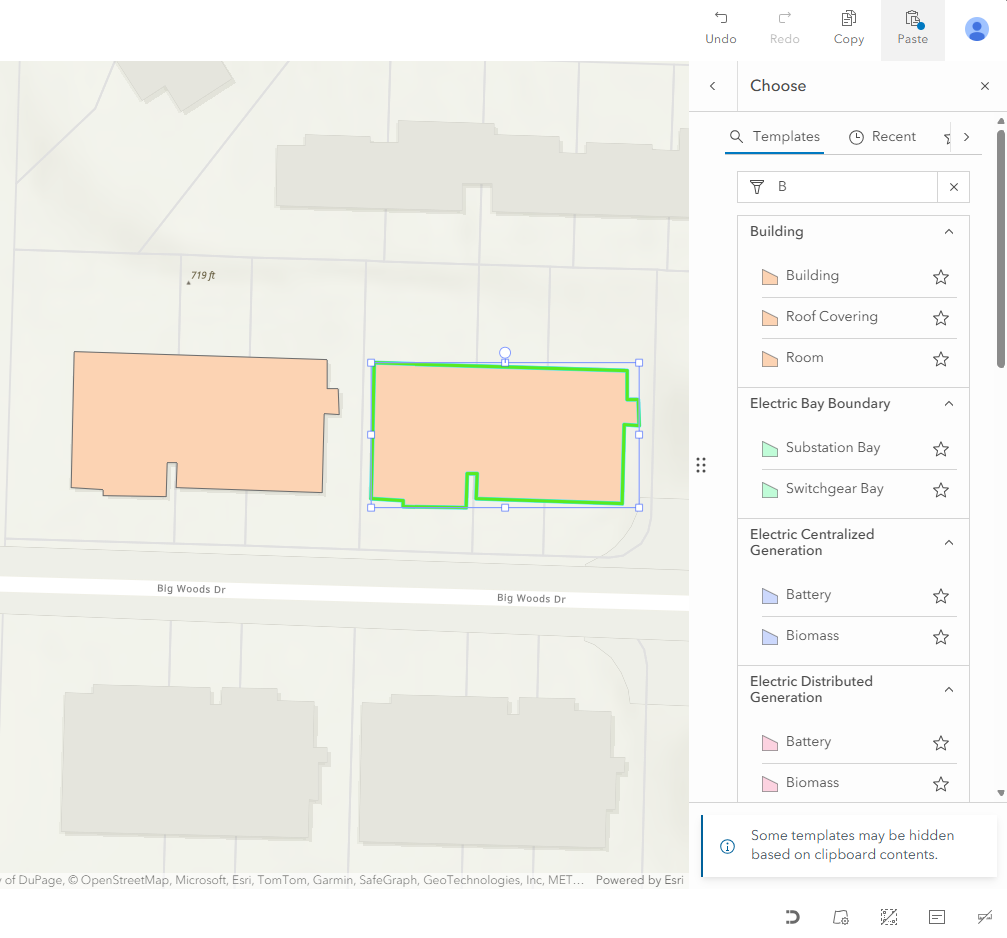The image size is (1007, 938).
Task: Select the Switchgear Bay template
Action: tap(834, 489)
